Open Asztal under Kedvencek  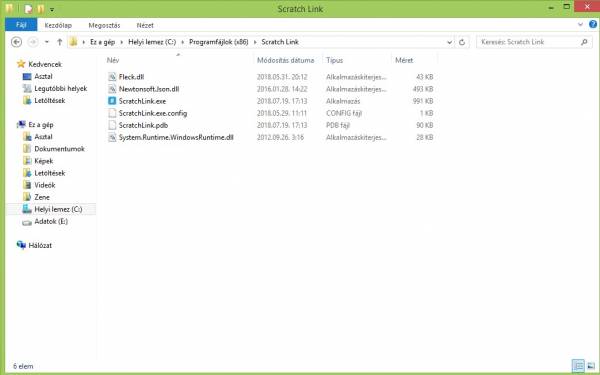click(43, 77)
